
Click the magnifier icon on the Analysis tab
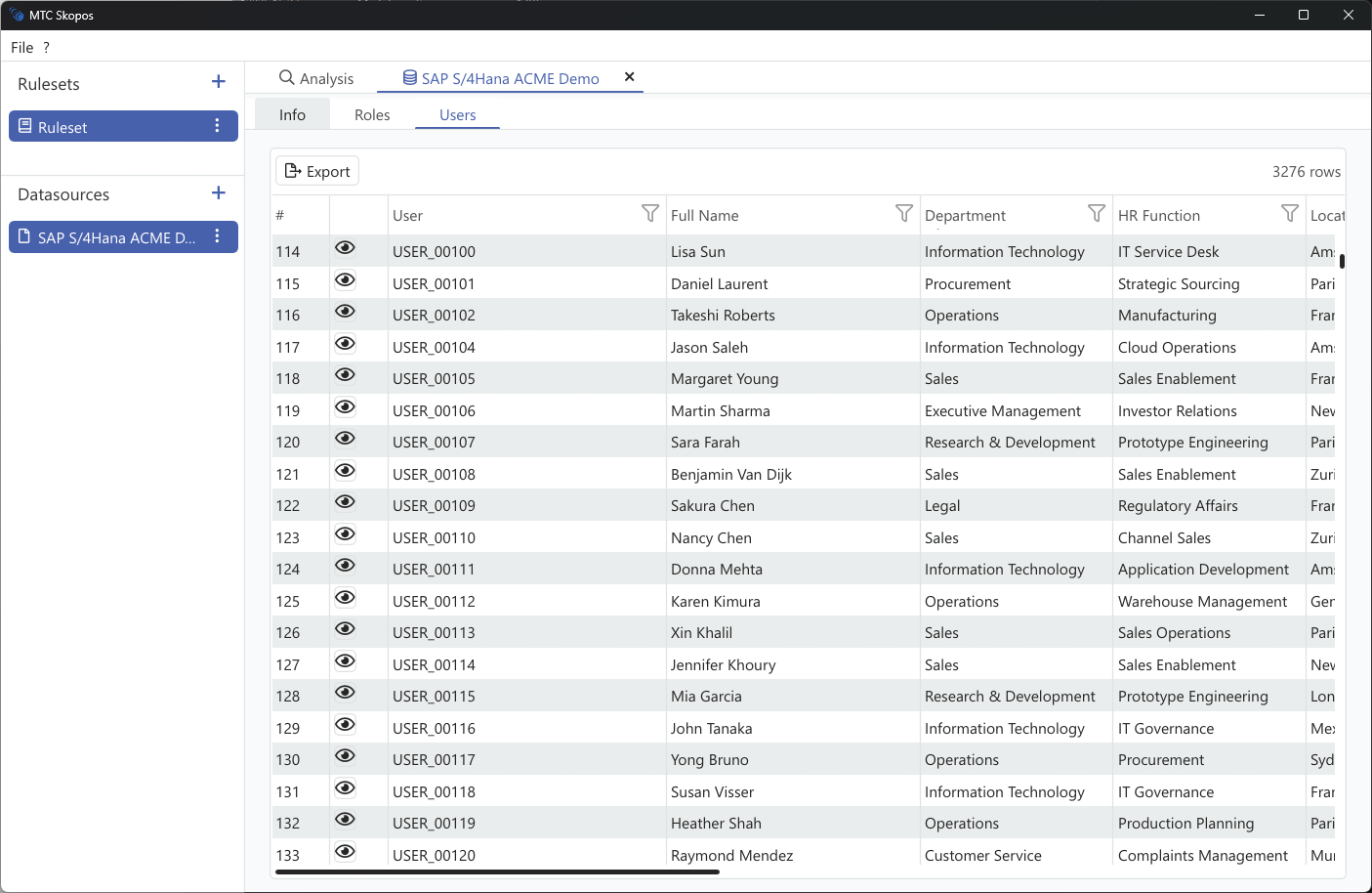285,77
